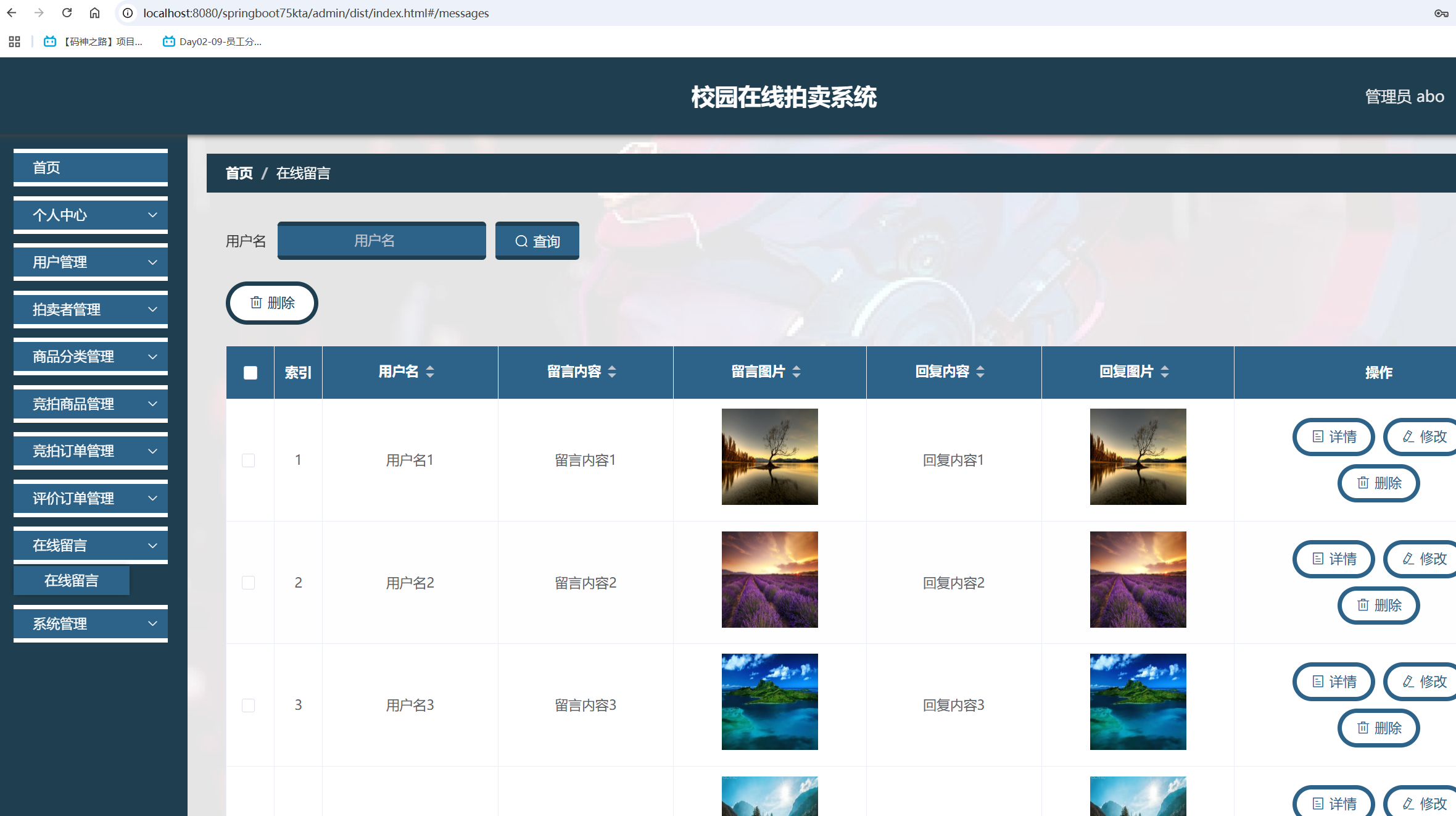This screenshot has width=1456, height=816.
Task: Check the checkbox for row 用户名3
Action: click(249, 706)
